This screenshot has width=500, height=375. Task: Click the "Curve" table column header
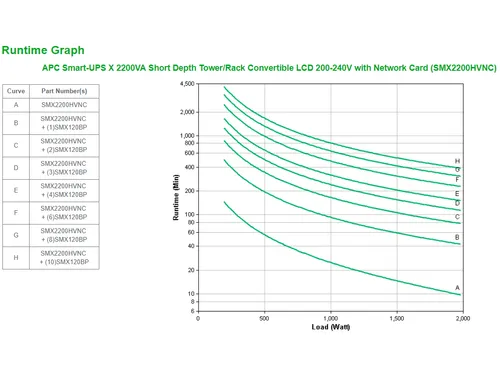(x=16, y=91)
